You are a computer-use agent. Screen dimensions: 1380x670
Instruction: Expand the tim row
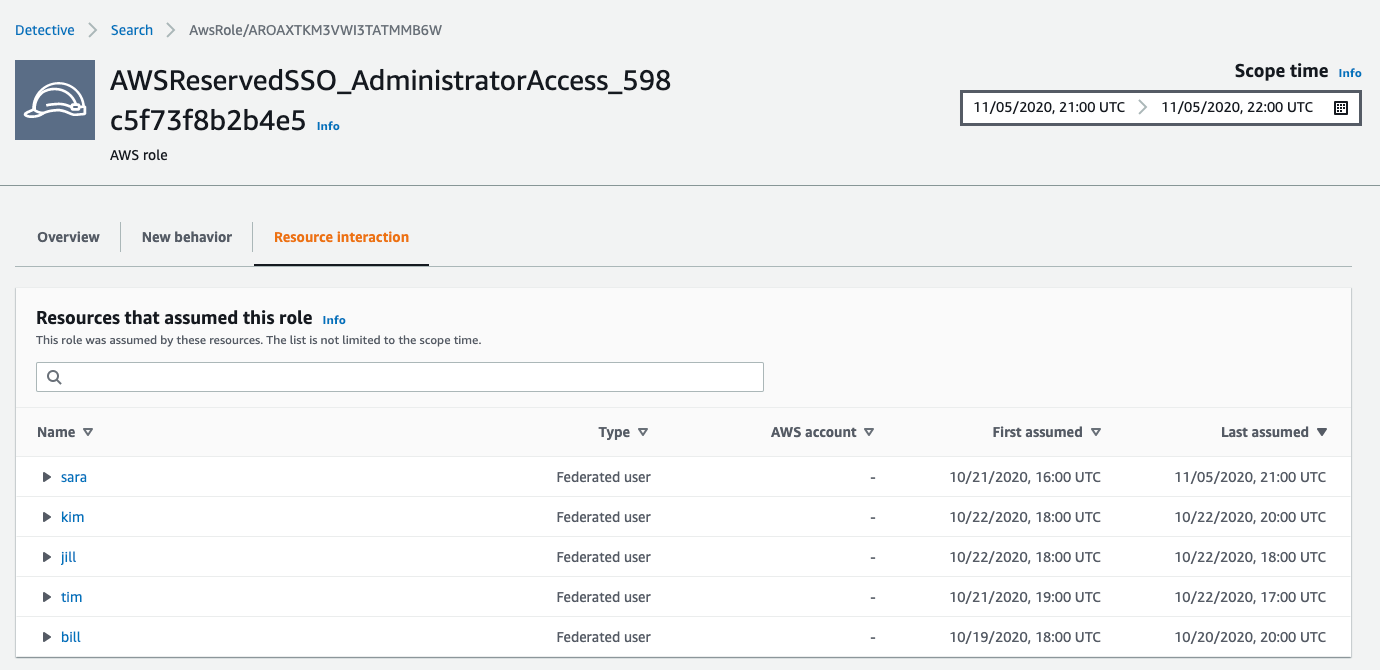tap(47, 597)
